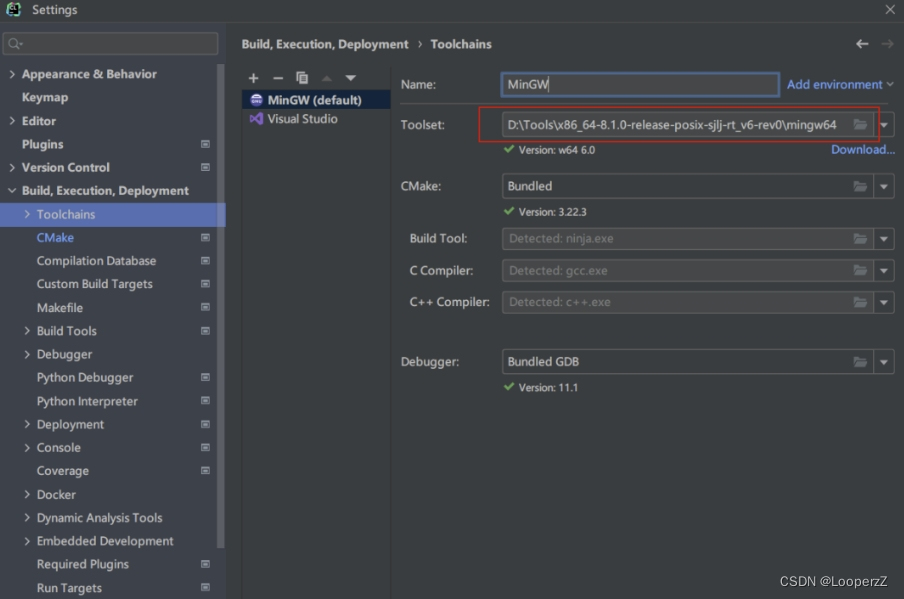The image size is (904, 599).
Task: Open Custom Build Targets settings
Action: [x=95, y=284]
